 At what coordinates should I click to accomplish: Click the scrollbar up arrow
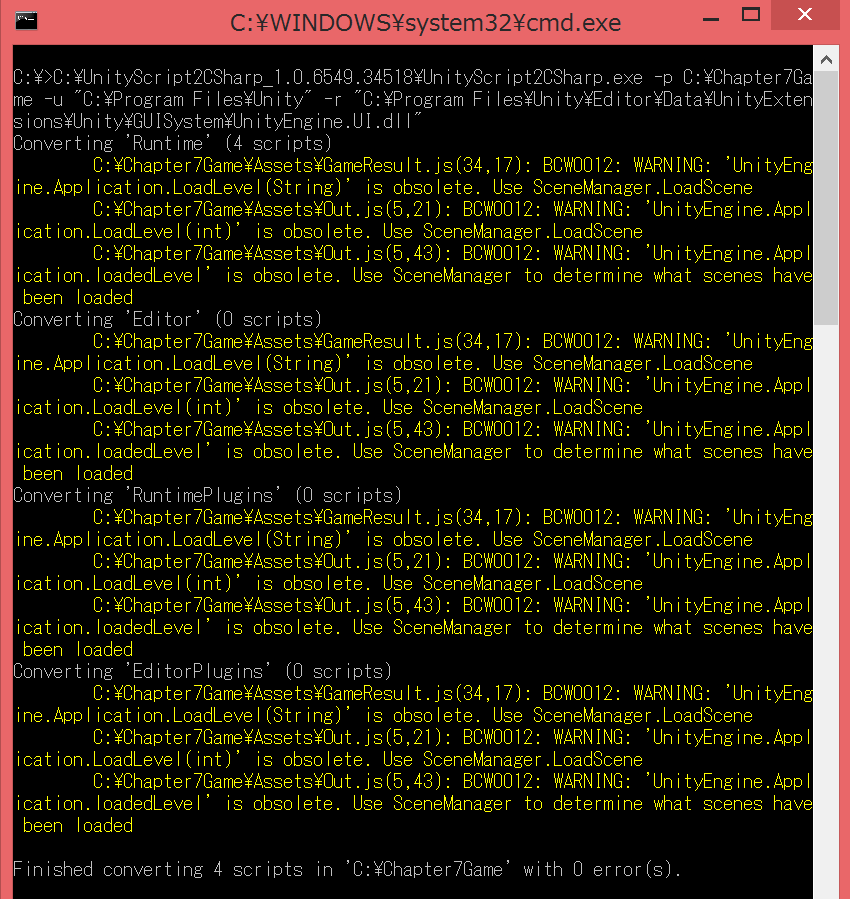[x=828, y=58]
